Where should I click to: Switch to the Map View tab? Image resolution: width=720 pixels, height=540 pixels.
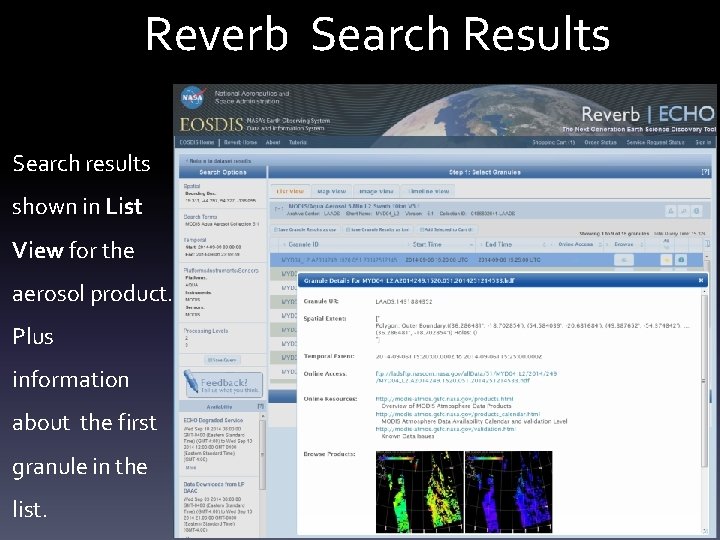click(x=331, y=191)
